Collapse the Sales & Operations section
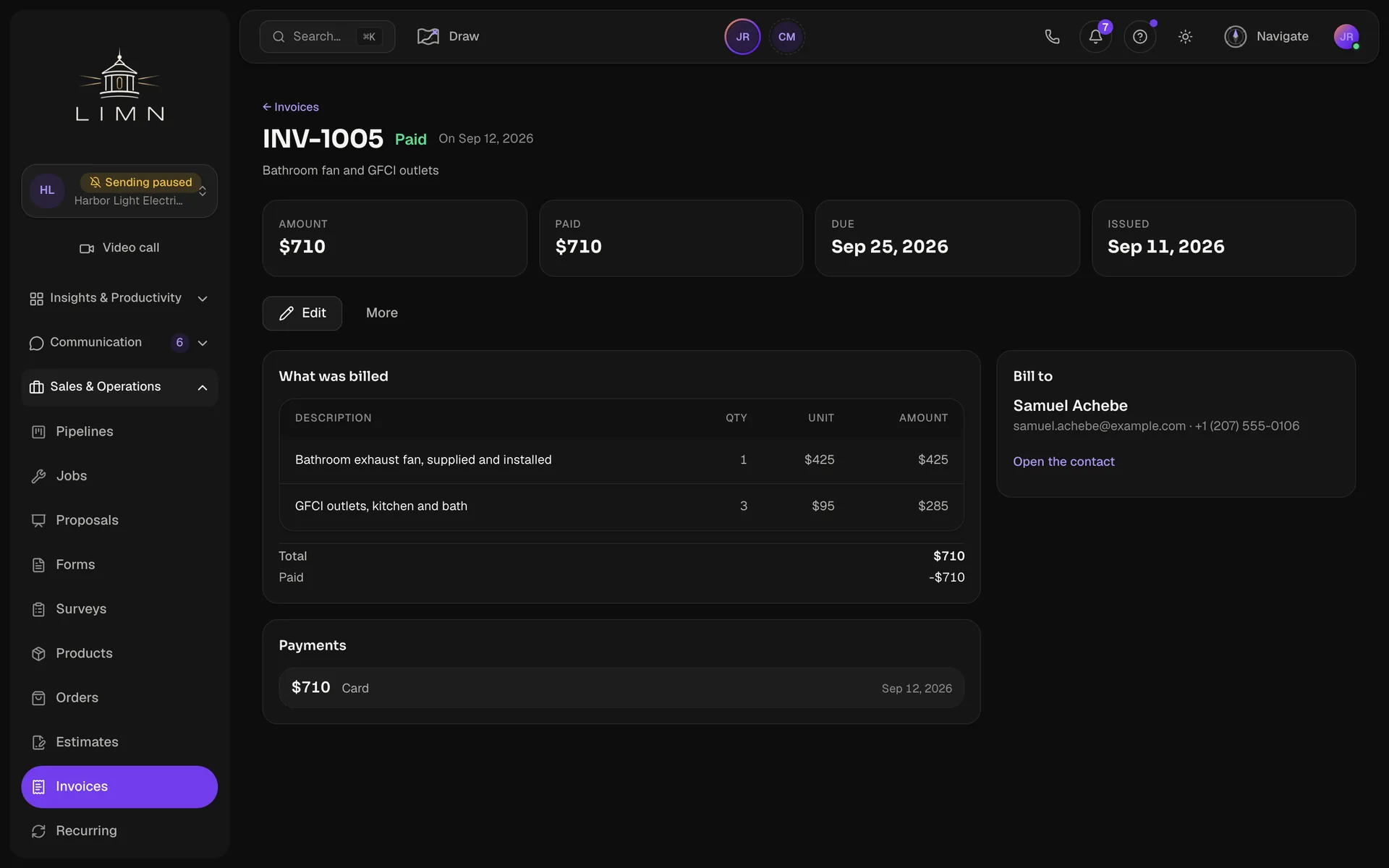 [x=119, y=387]
